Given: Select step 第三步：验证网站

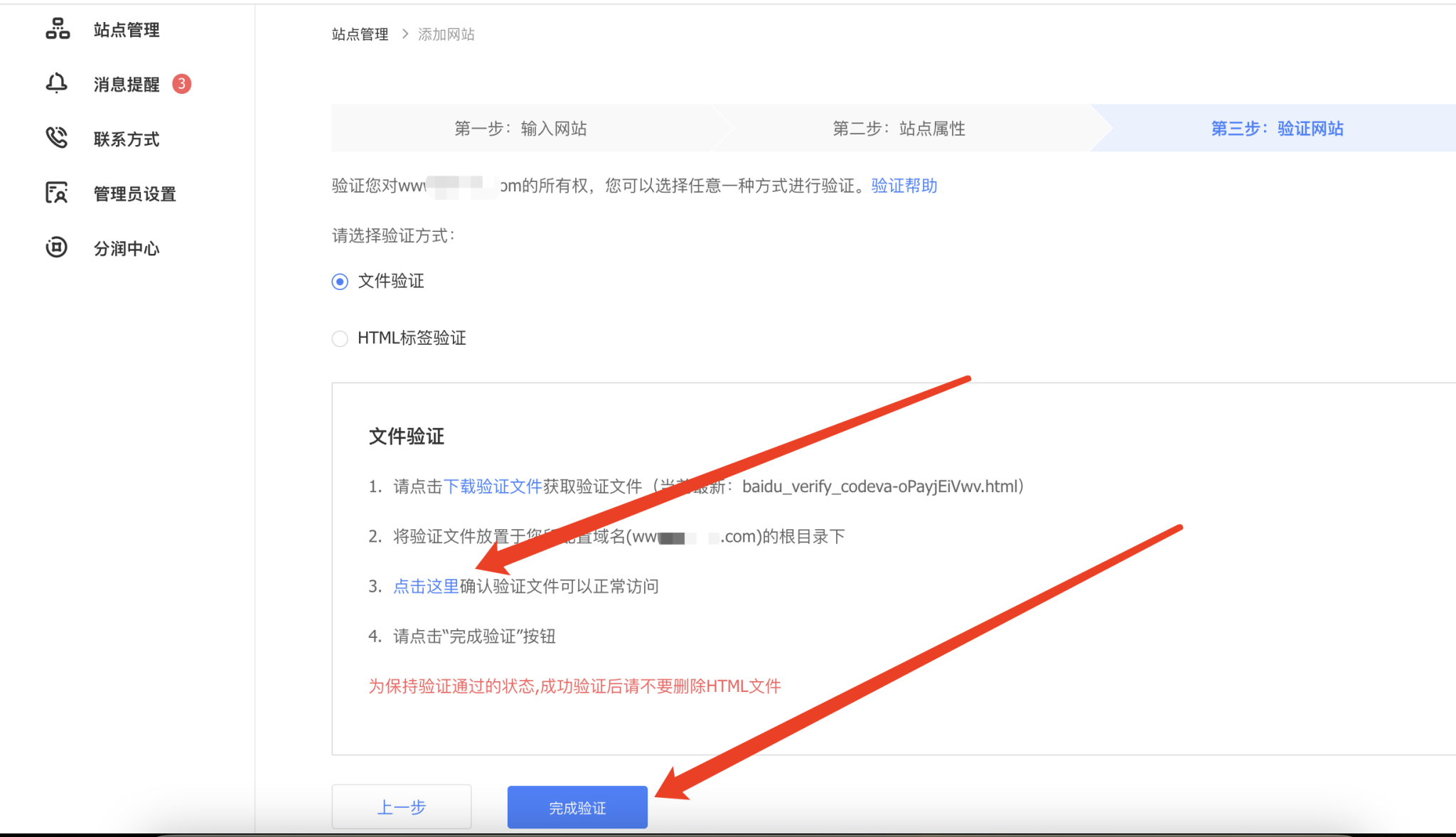Looking at the screenshot, I should point(1277,129).
